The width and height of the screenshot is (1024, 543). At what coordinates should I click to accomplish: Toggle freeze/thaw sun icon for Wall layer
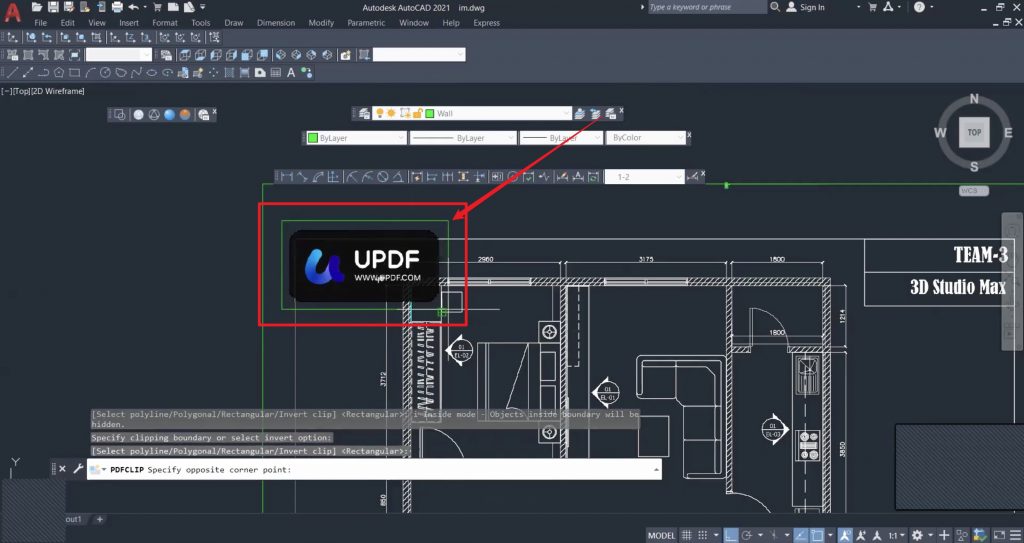click(391, 114)
